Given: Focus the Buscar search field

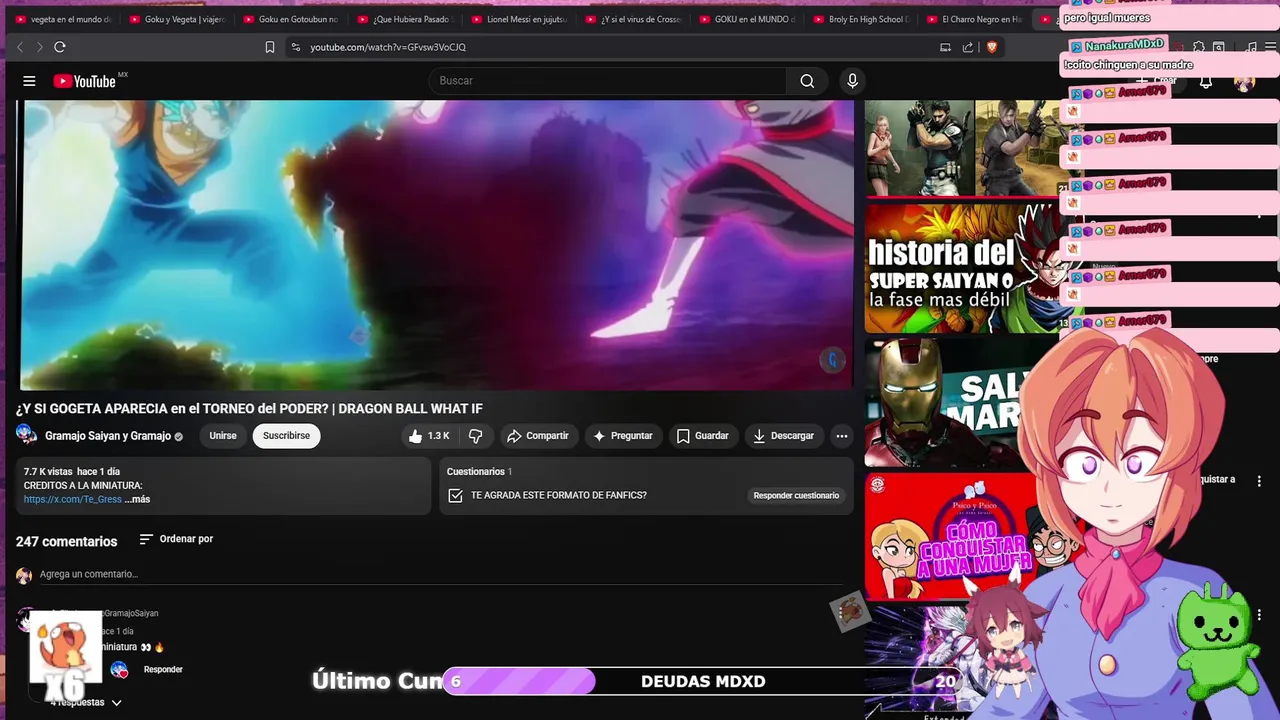Looking at the screenshot, I should [607, 81].
